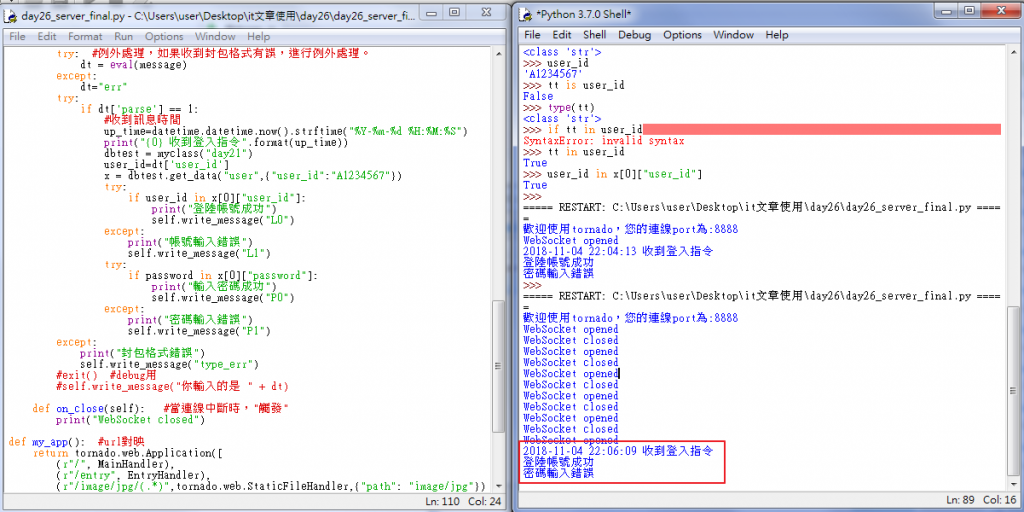Click the 'A1234567' output in Shell
This screenshot has height=512, width=1024.
point(553,74)
